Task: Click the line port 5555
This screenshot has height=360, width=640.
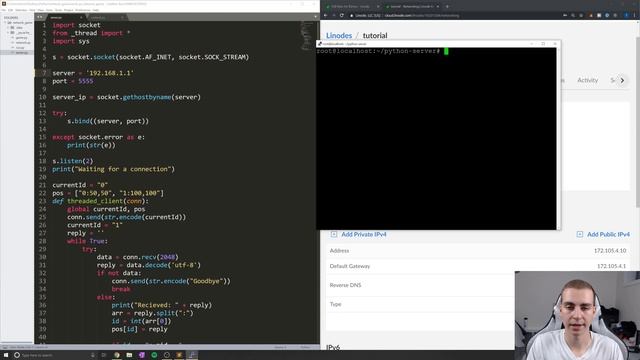Action: coord(73,81)
